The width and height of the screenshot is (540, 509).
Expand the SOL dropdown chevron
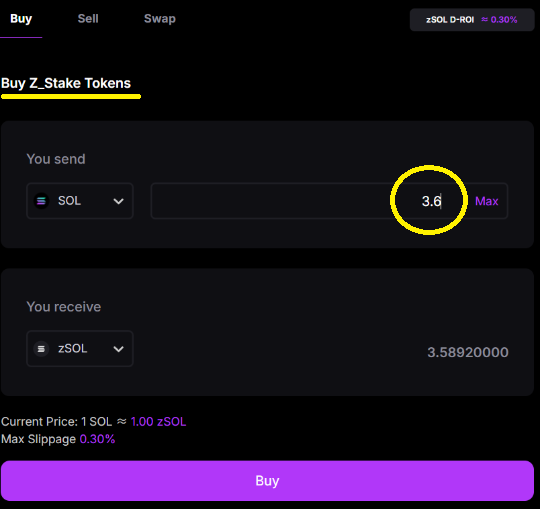[x=118, y=201]
